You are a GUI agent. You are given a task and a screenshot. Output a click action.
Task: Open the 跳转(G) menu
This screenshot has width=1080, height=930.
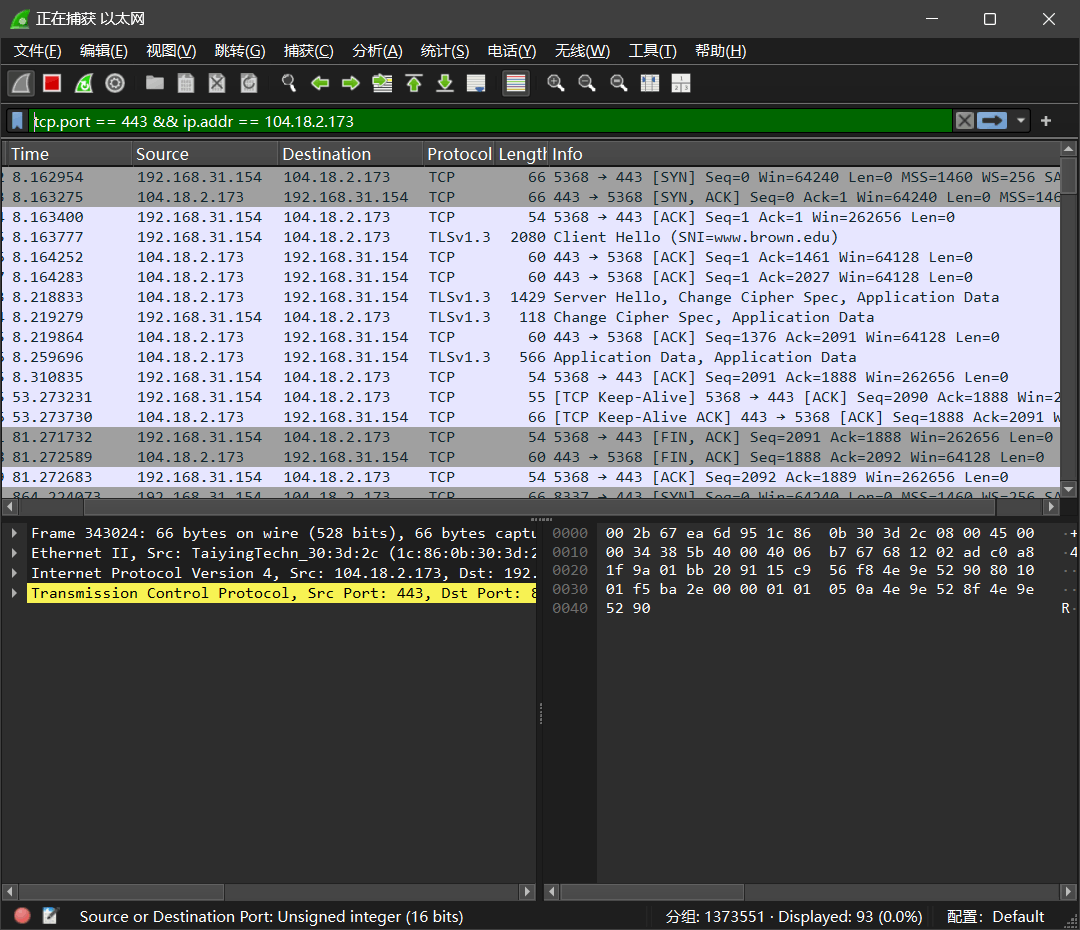click(240, 51)
